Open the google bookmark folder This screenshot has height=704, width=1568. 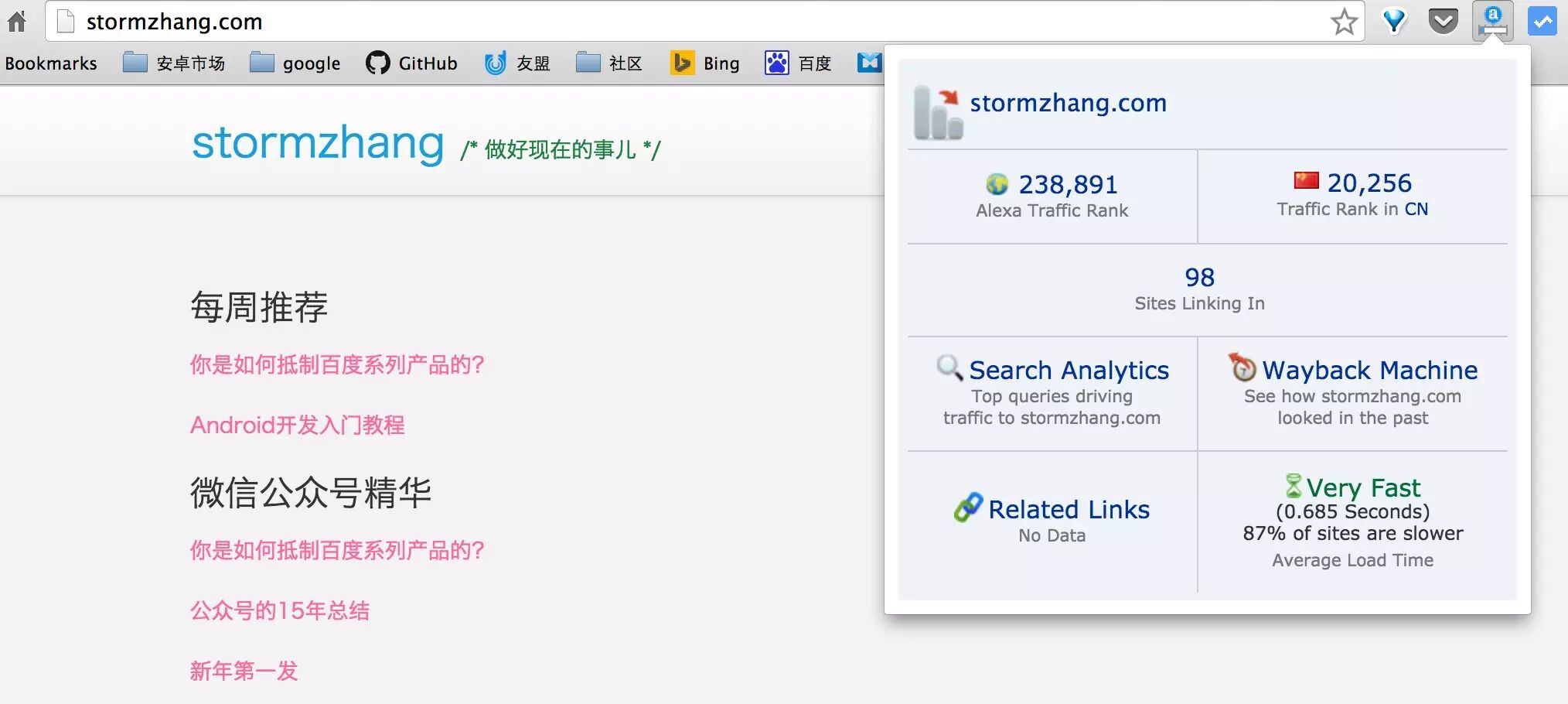click(x=295, y=63)
